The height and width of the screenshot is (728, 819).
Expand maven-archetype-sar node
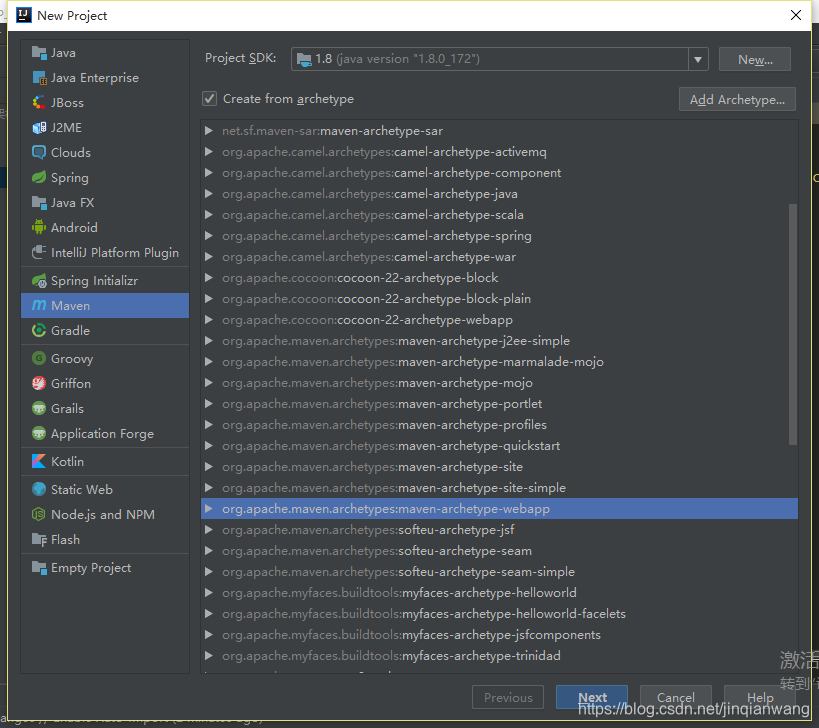[x=208, y=131]
